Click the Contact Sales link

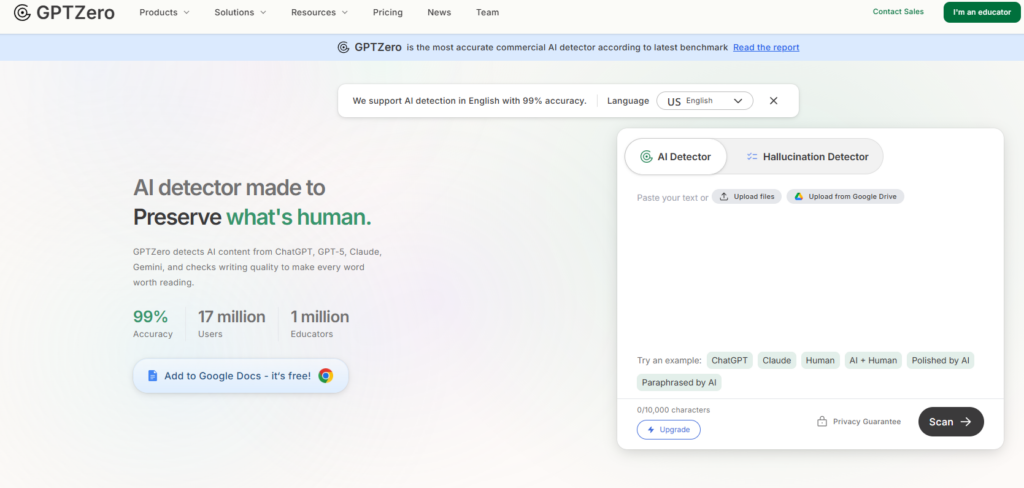tap(898, 12)
